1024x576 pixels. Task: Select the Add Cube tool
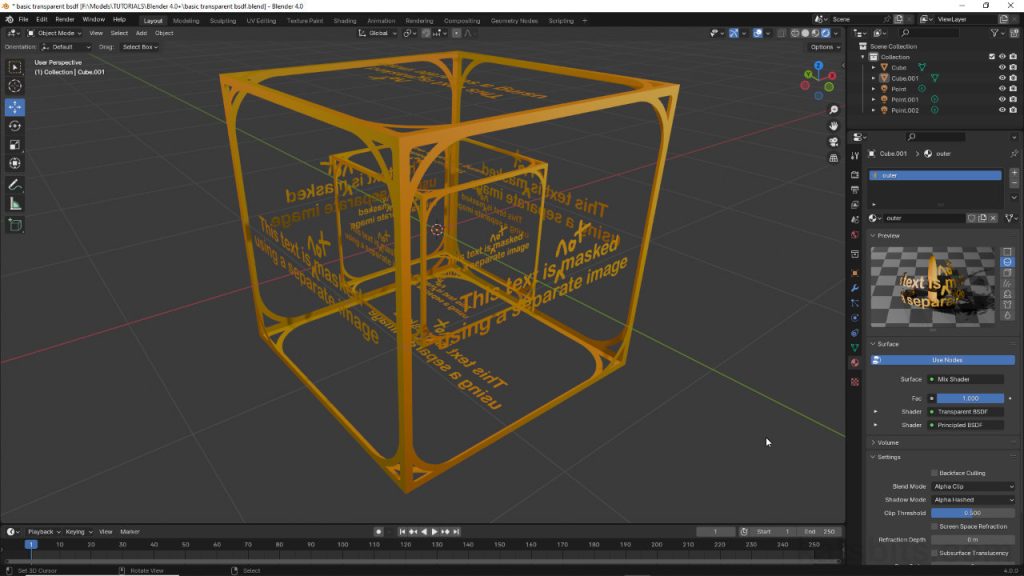pos(15,225)
